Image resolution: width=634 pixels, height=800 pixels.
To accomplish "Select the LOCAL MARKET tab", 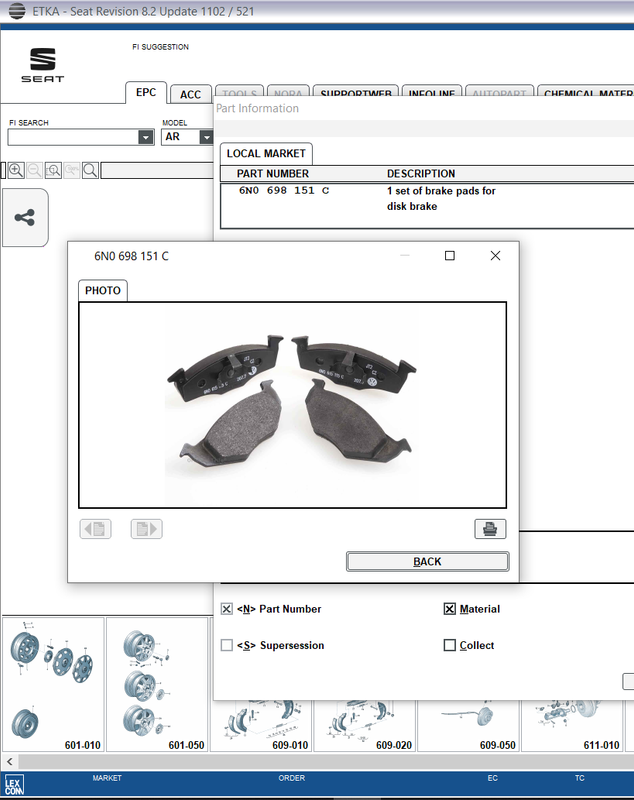I will pos(266,154).
